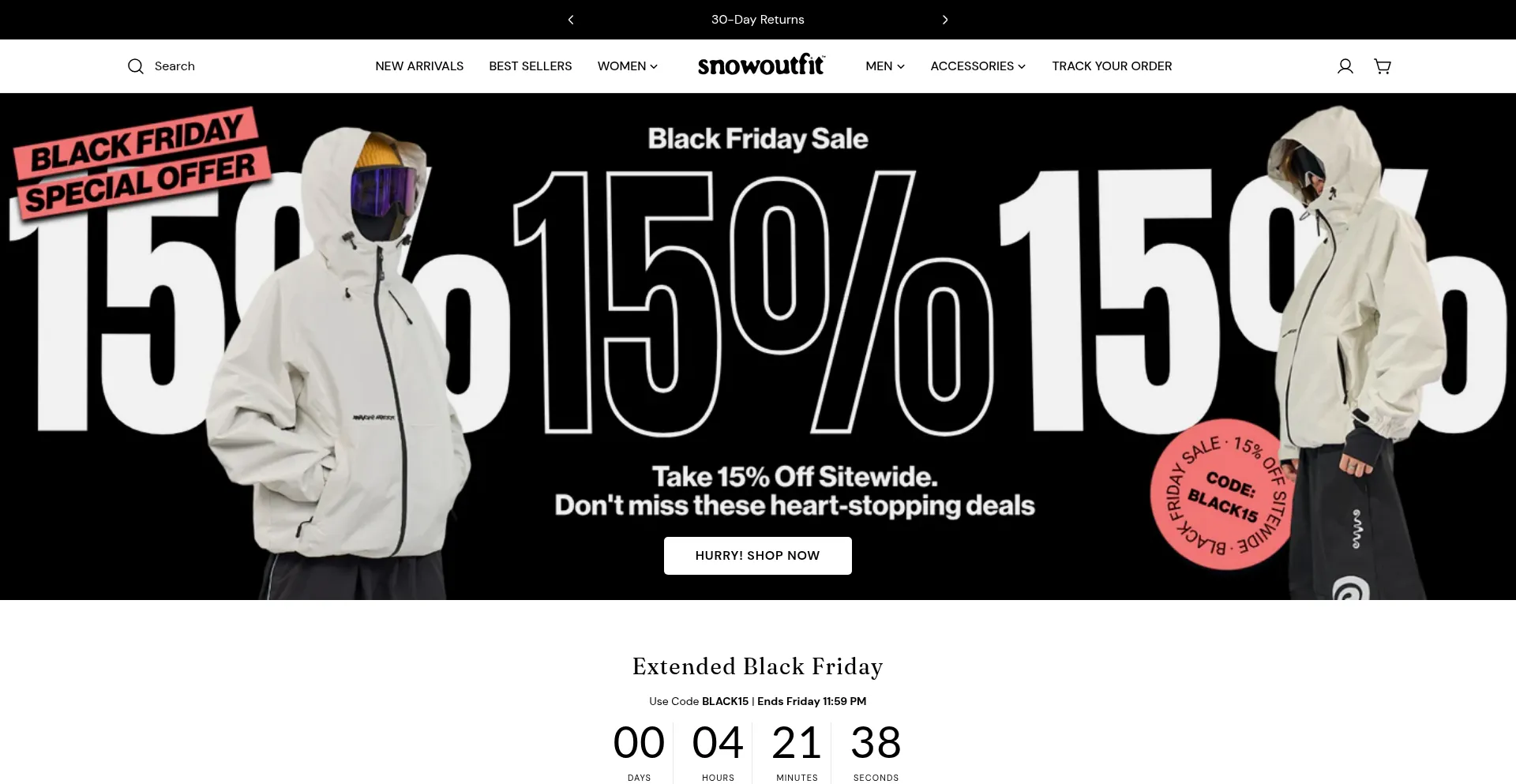Click the Extended Black Friday heading
This screenshot has height=784, width=1516.
point(757,666)
